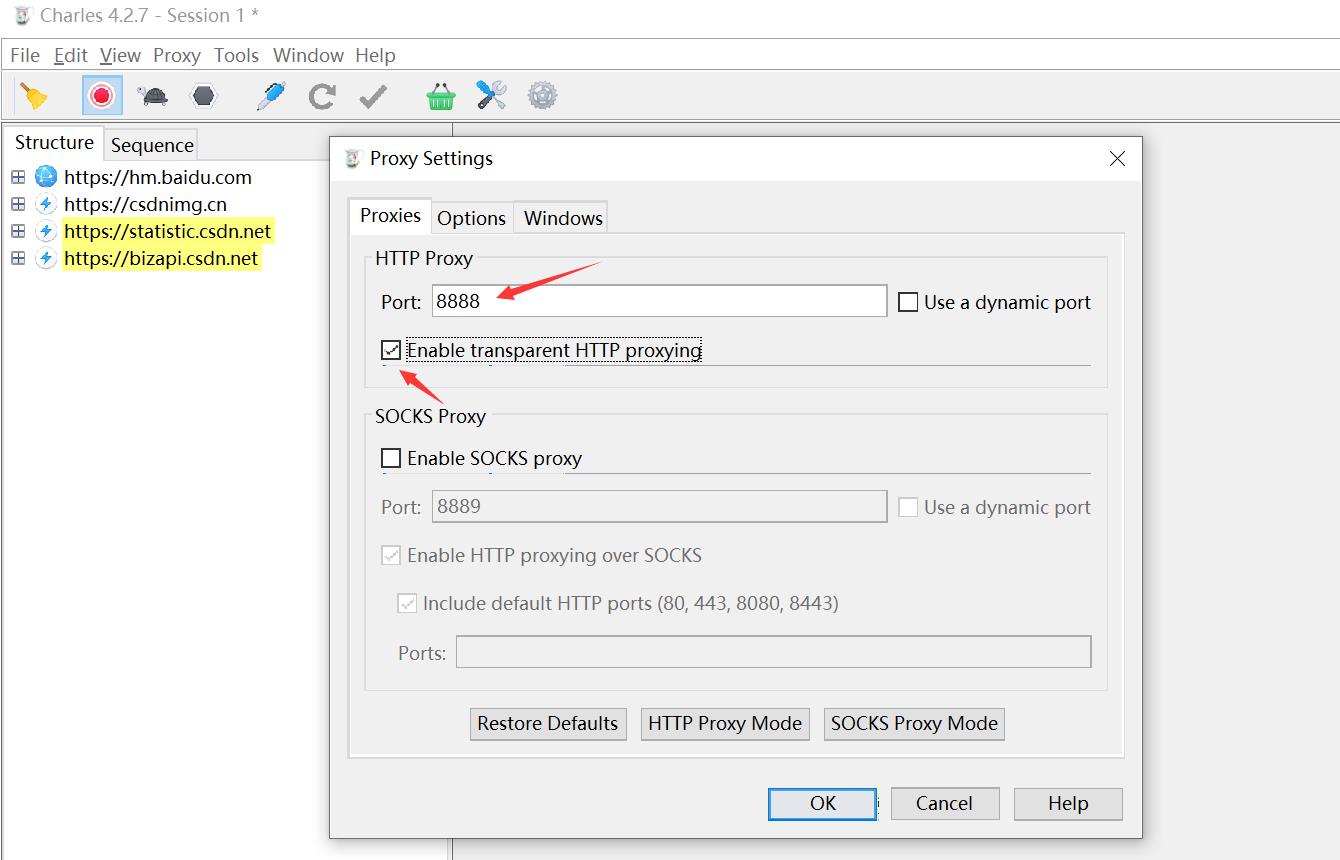Viewport: 1340px width, 860px height.
Task: Select the Proxies tab
Action: (x=390, y=215)
